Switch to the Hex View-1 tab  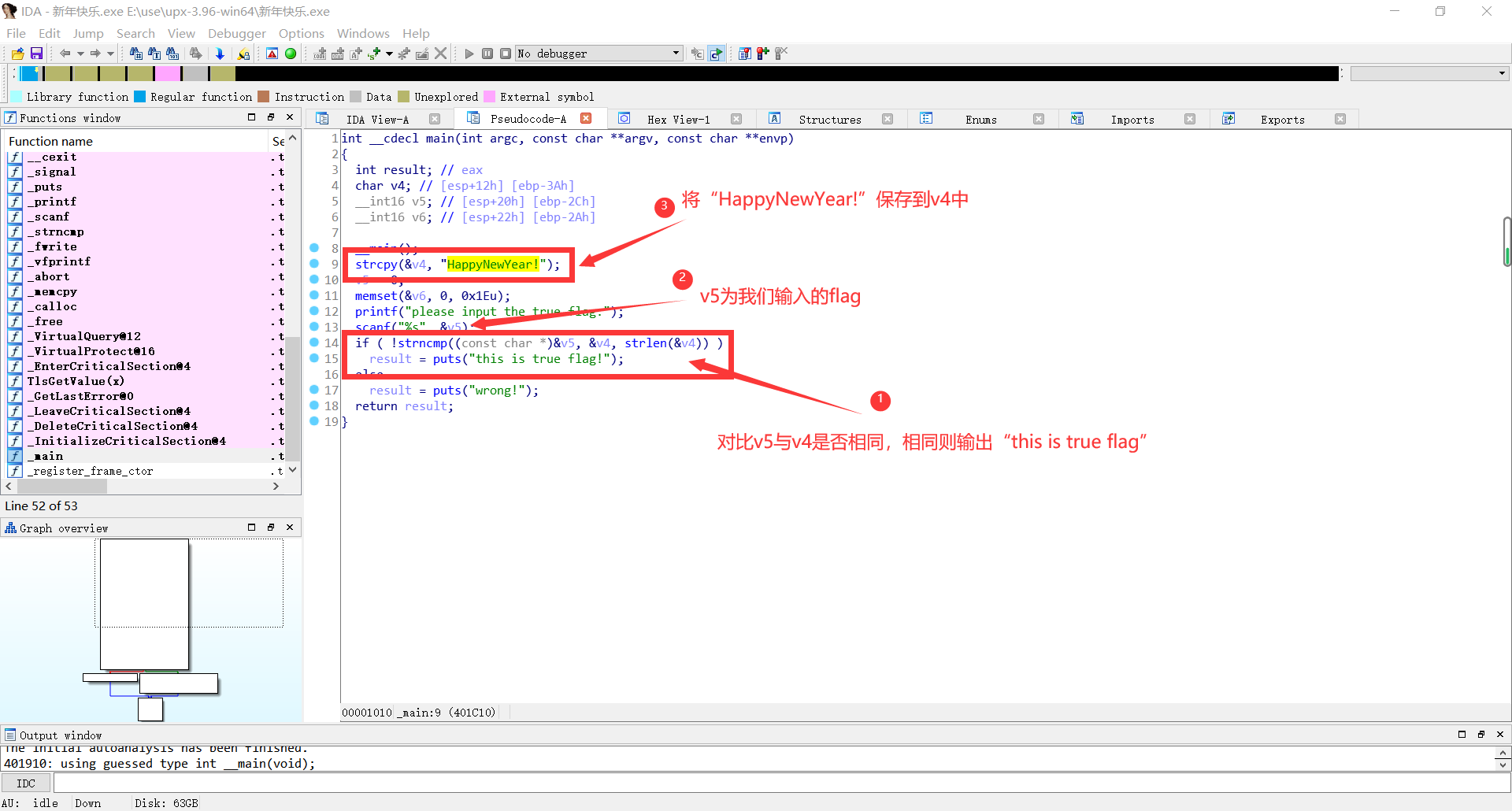click(679, 120)
